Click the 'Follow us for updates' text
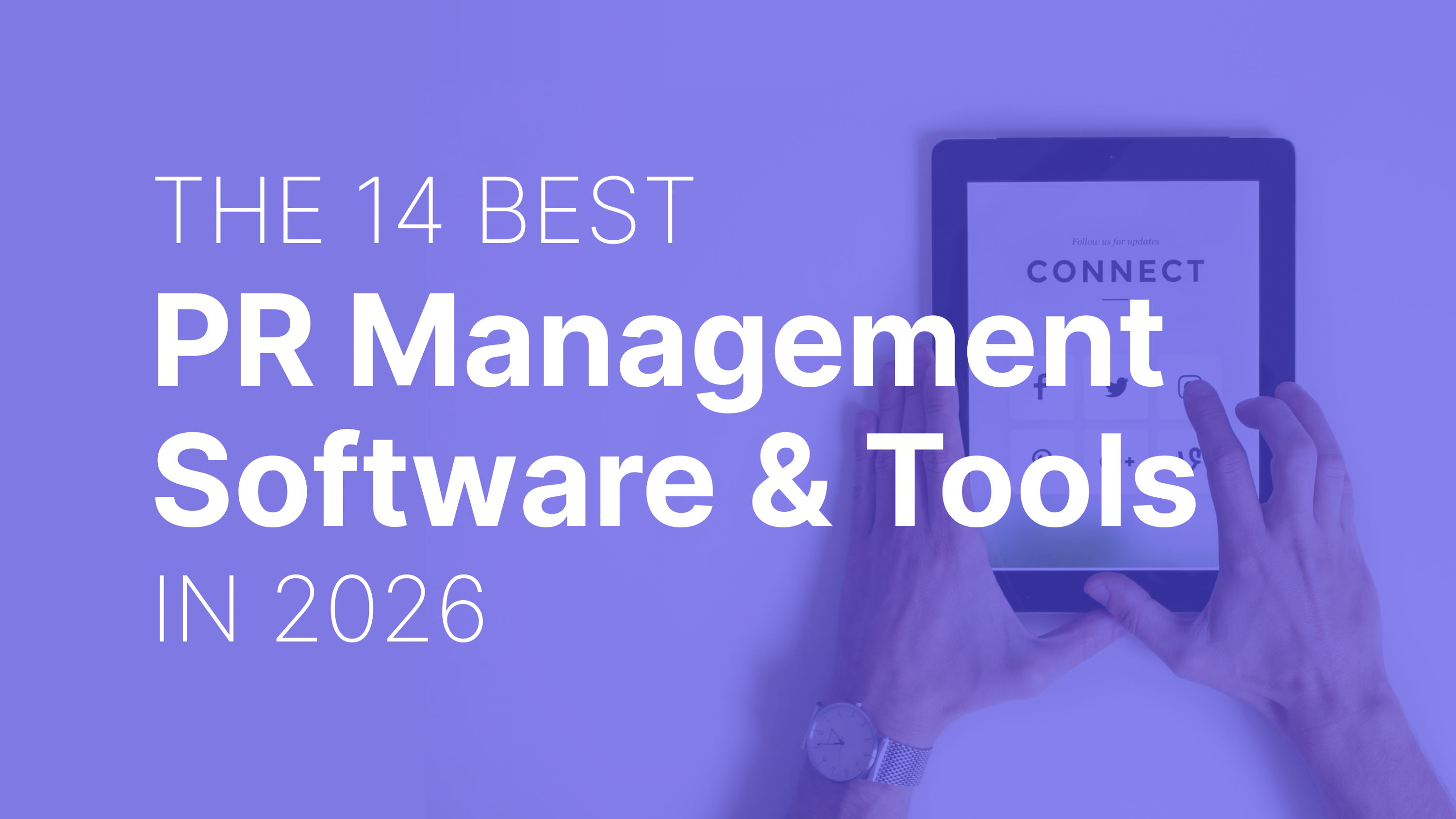 click(1115, 241)
